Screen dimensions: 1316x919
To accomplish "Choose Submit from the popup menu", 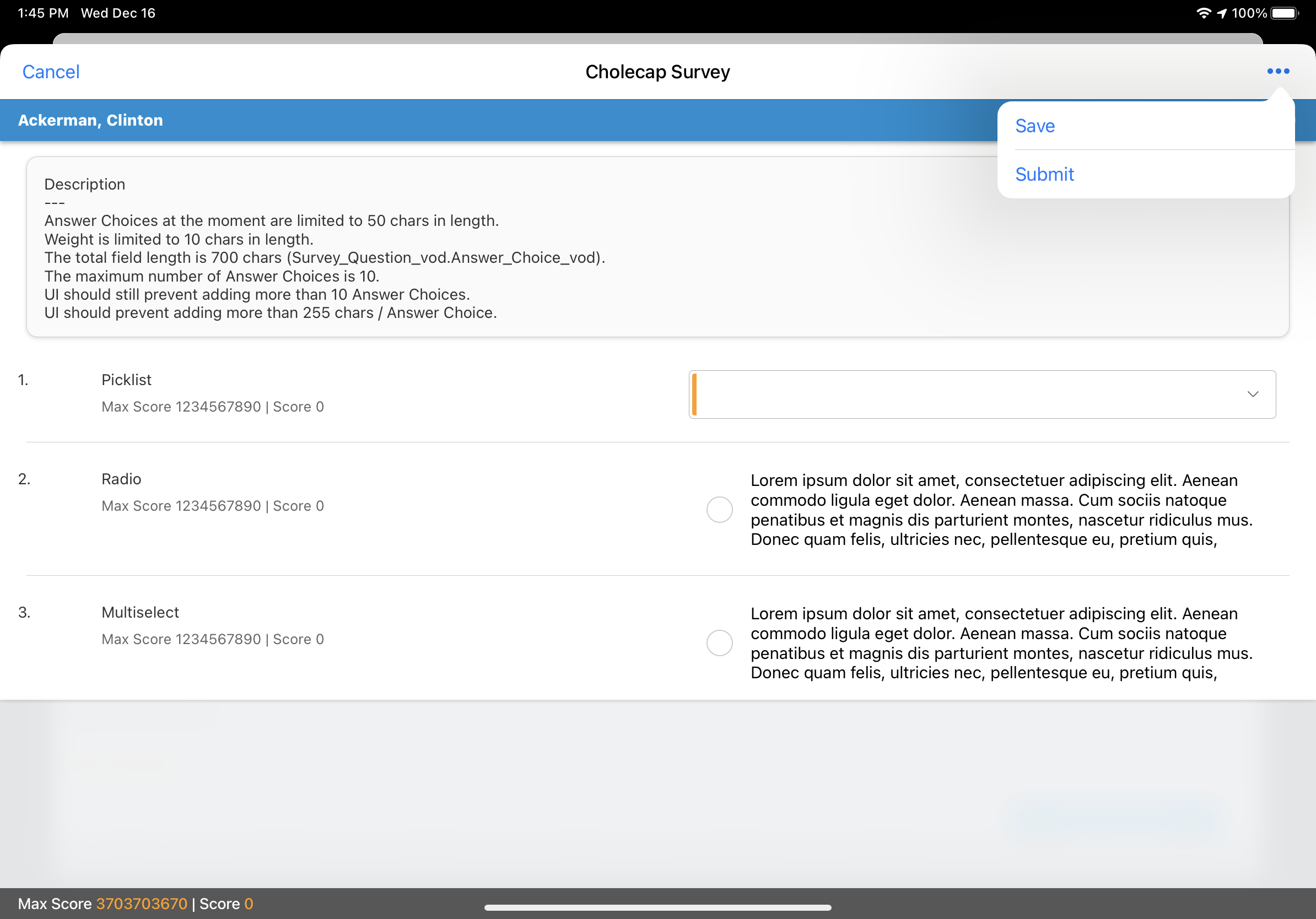I will click(x=1044, y=174).
